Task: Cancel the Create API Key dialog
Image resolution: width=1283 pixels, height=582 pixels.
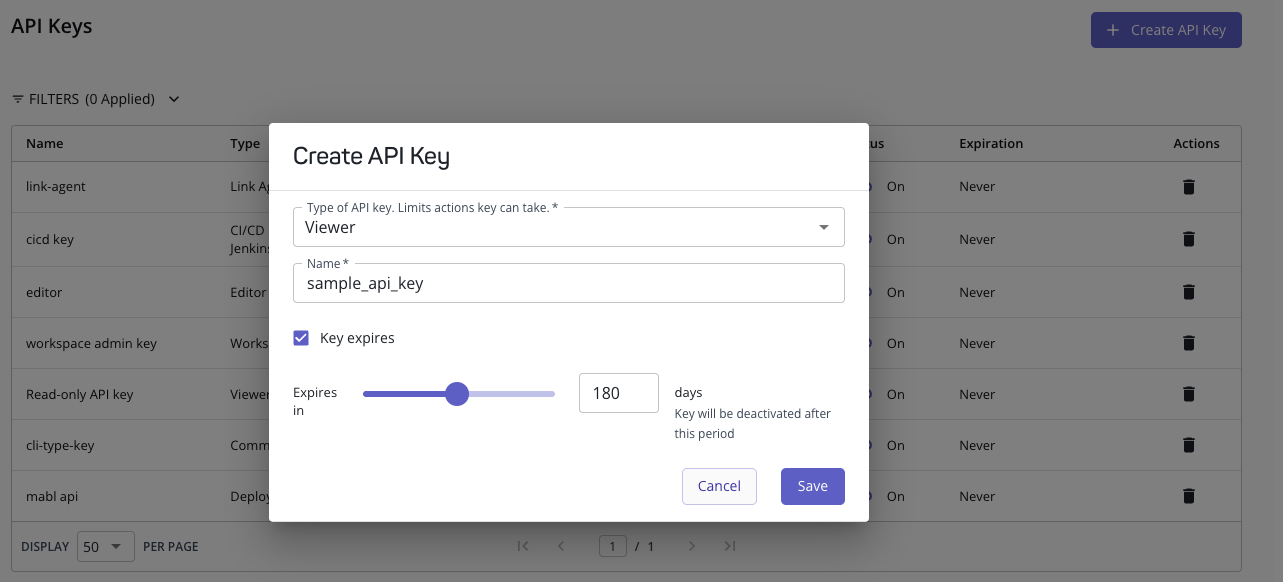Action: coord(719,486)
